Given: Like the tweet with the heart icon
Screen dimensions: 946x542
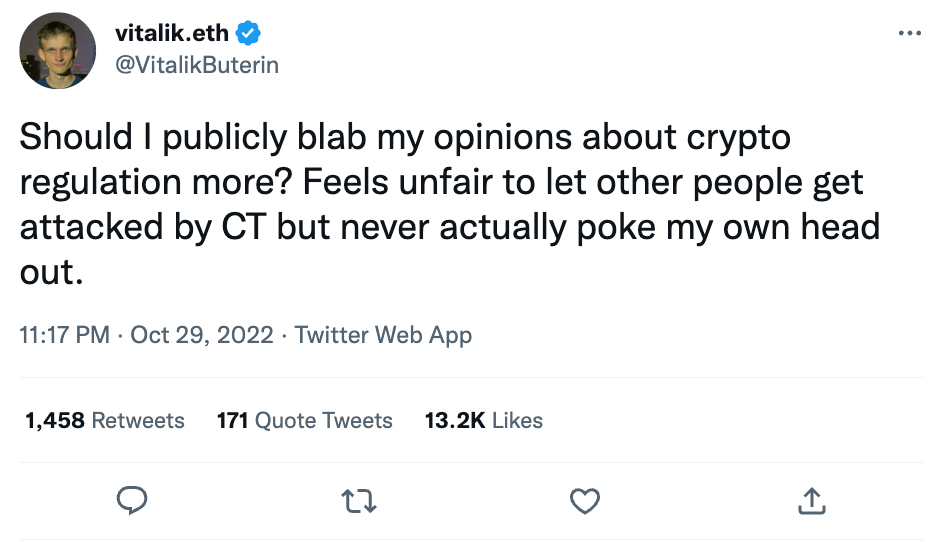Looking at the screenshot, I should pyautogui.click(x=585, y=499).
